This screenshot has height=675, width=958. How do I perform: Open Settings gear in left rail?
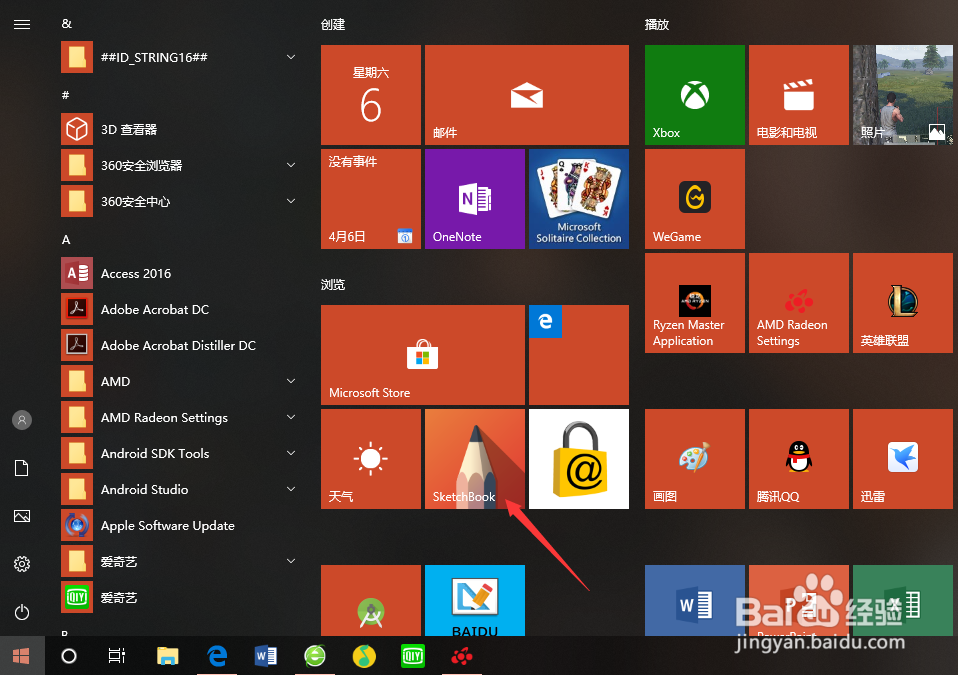(x=22, y=564)
